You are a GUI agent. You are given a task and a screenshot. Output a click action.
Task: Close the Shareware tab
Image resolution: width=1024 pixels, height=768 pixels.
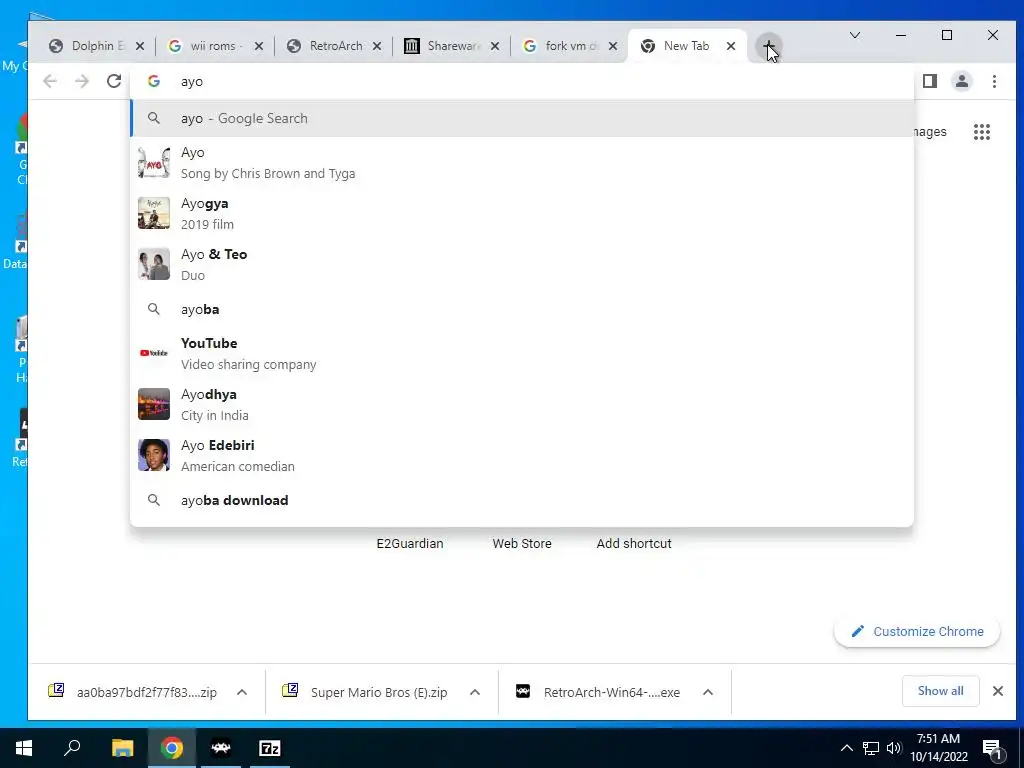495,46
